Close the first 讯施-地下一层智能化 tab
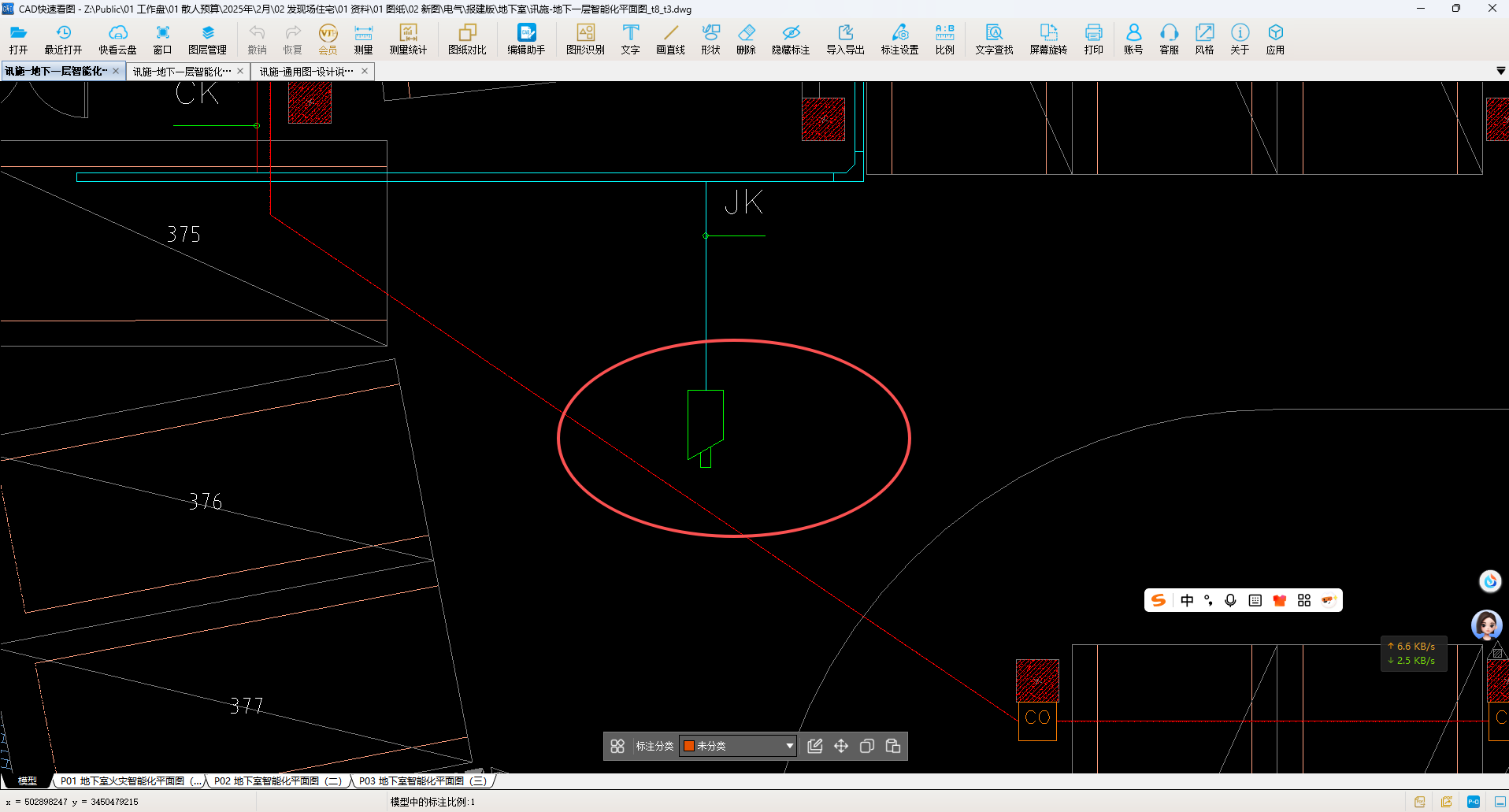This screenshot has width=1509, height=812. point(116,71)
